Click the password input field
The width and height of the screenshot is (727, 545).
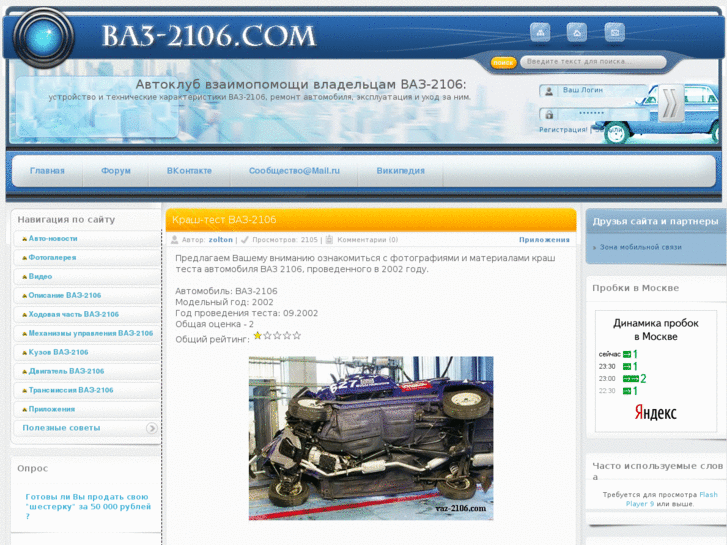point(594,114)
